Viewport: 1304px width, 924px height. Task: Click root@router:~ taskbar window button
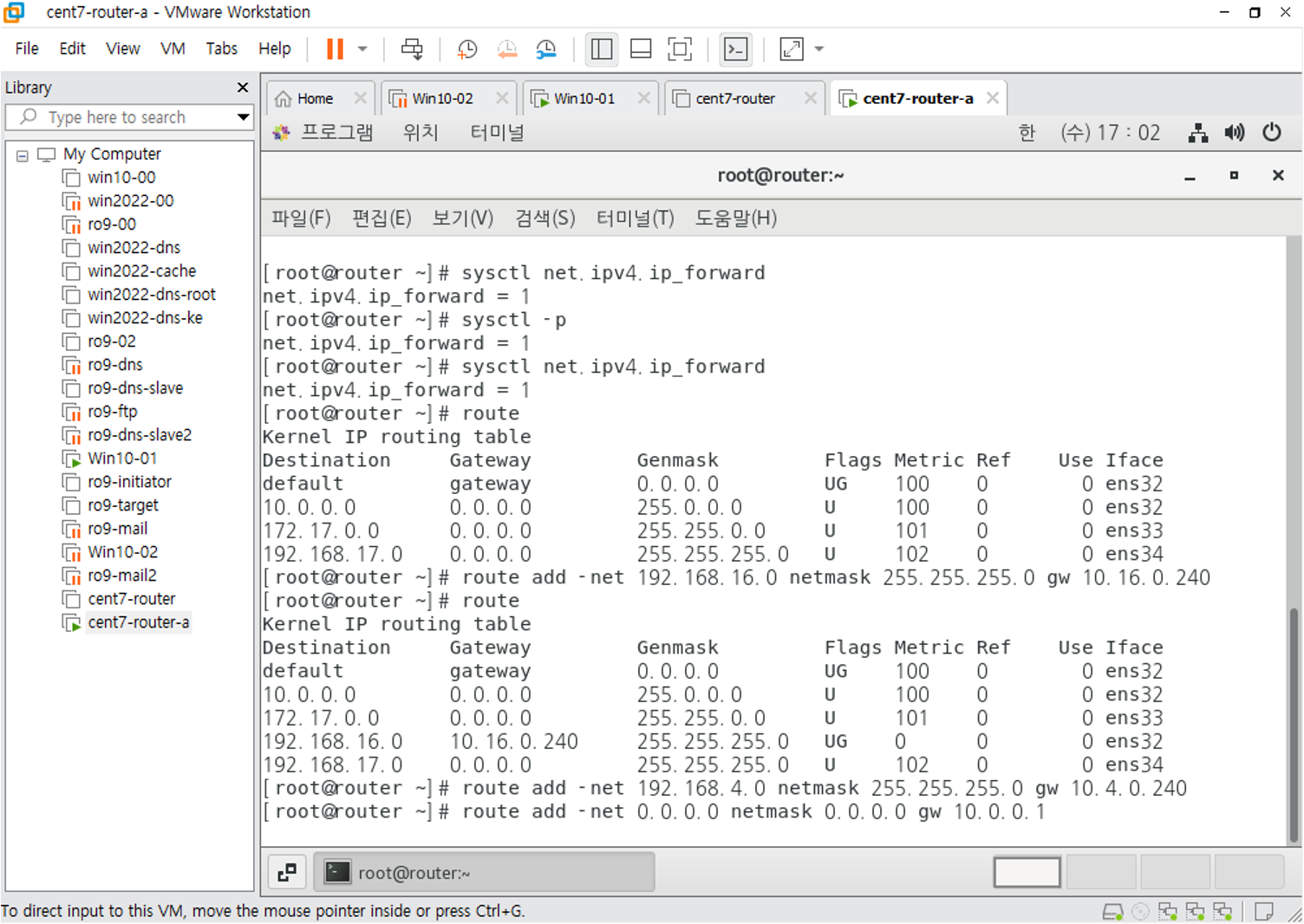click(484, 873)
